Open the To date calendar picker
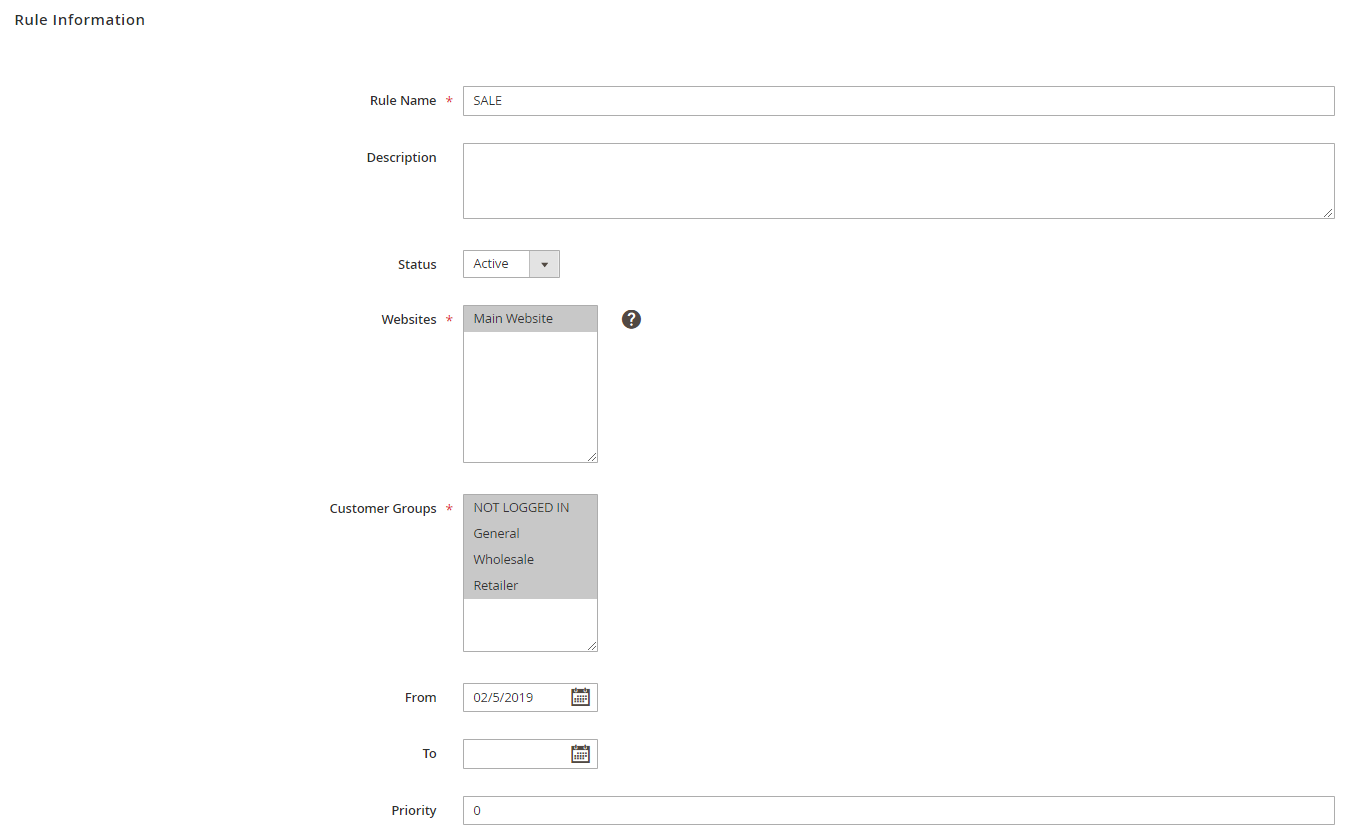Image resolution: width=1352 pixels, height=838 pixels. (580, 754)
